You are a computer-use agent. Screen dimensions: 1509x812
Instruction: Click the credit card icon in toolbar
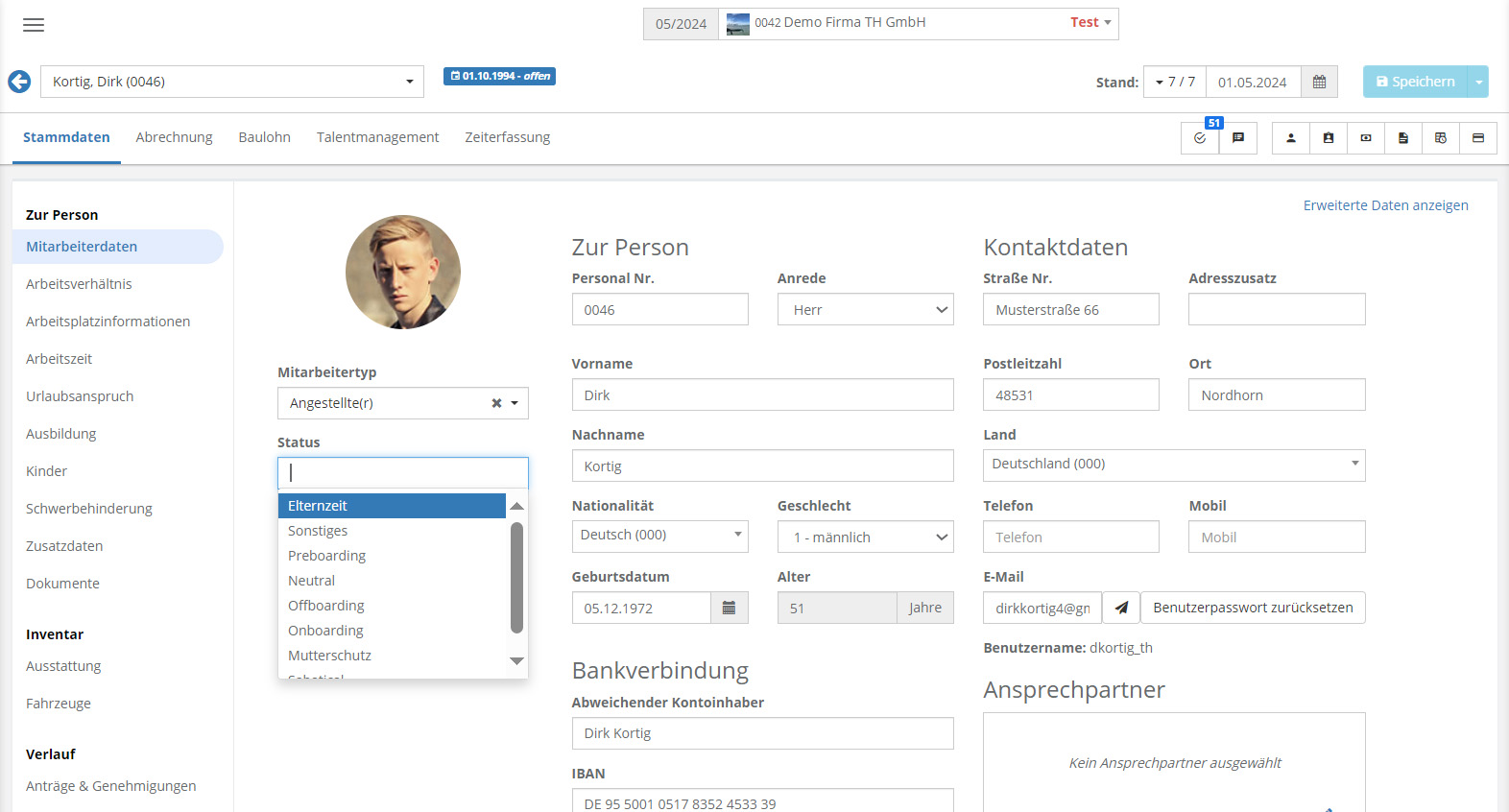click(x=1478, y=138)
